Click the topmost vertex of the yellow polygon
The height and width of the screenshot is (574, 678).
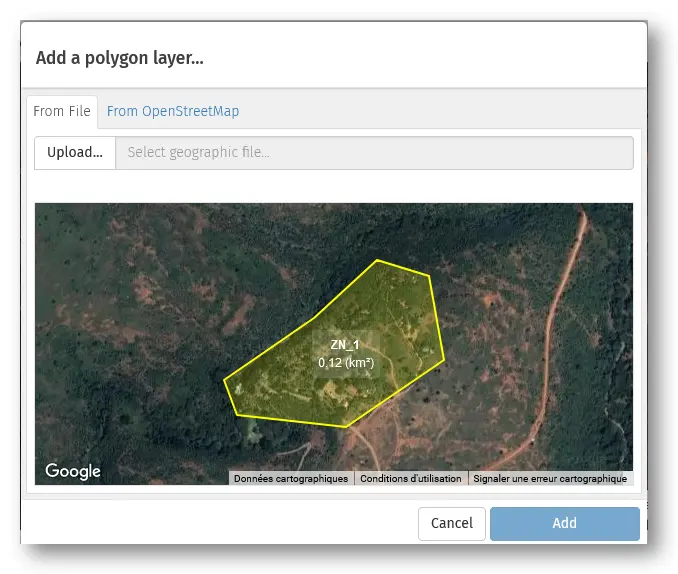click(377, 261)
